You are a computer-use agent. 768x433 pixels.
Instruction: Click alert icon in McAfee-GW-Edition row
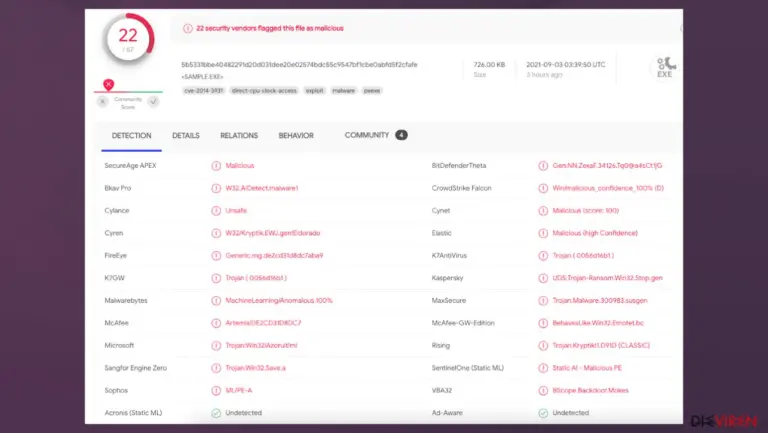click(543, 323)
